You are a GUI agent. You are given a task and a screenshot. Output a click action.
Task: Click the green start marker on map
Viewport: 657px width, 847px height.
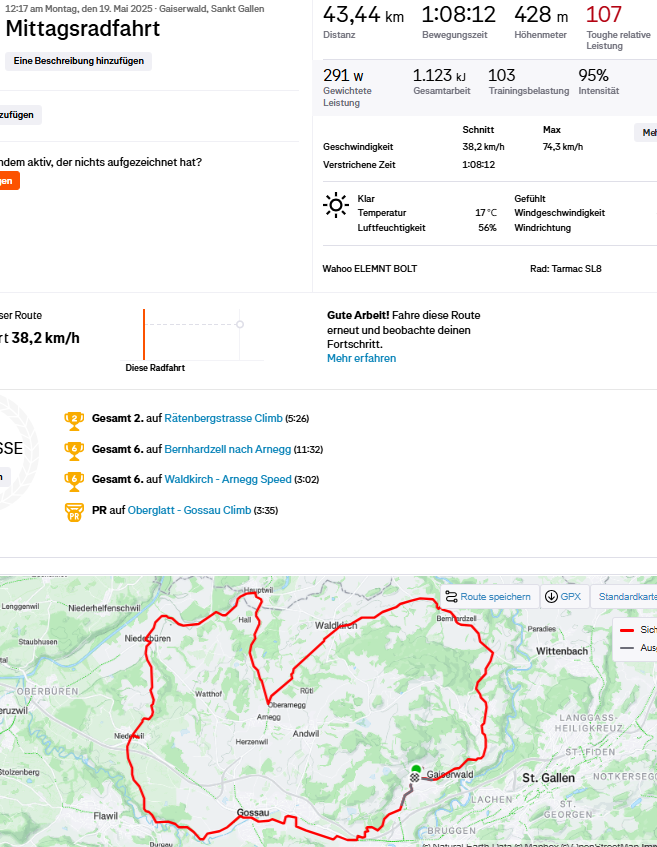coord(416,769)
